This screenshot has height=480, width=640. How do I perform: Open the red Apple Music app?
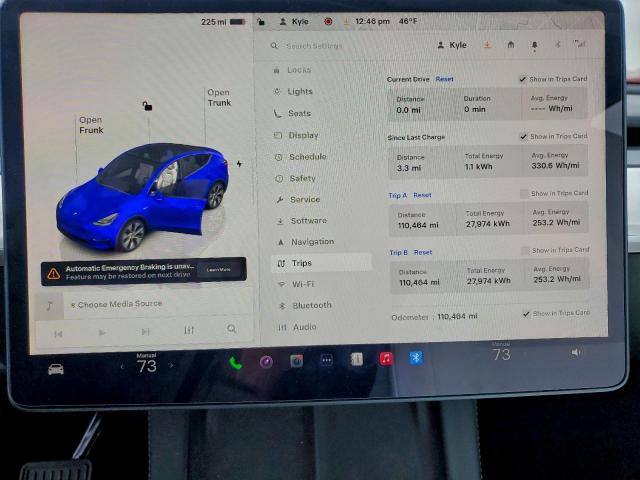[386, 358]
